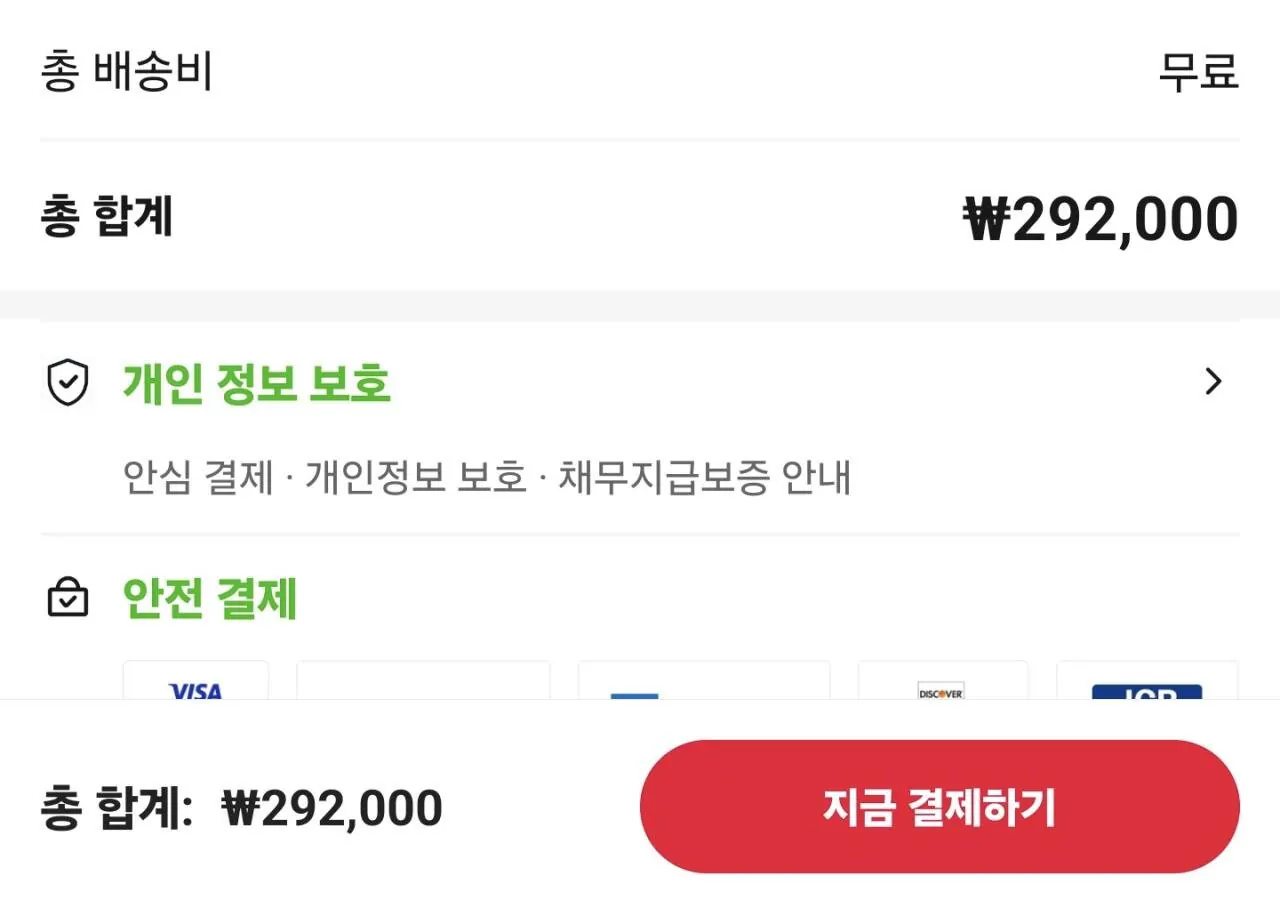Click the 개인정보 보호 text link

422,480
